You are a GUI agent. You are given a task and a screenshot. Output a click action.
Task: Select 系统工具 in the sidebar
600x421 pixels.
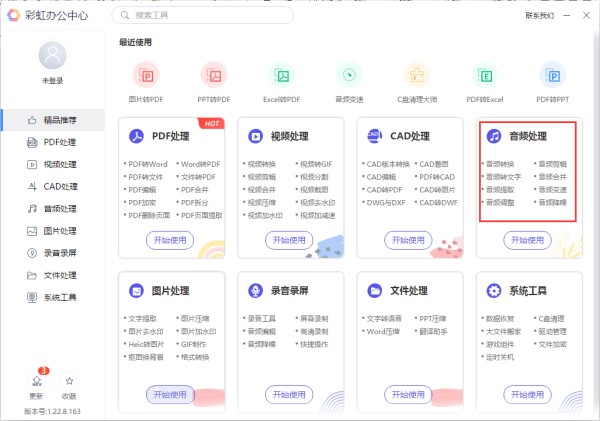(52, 297)
